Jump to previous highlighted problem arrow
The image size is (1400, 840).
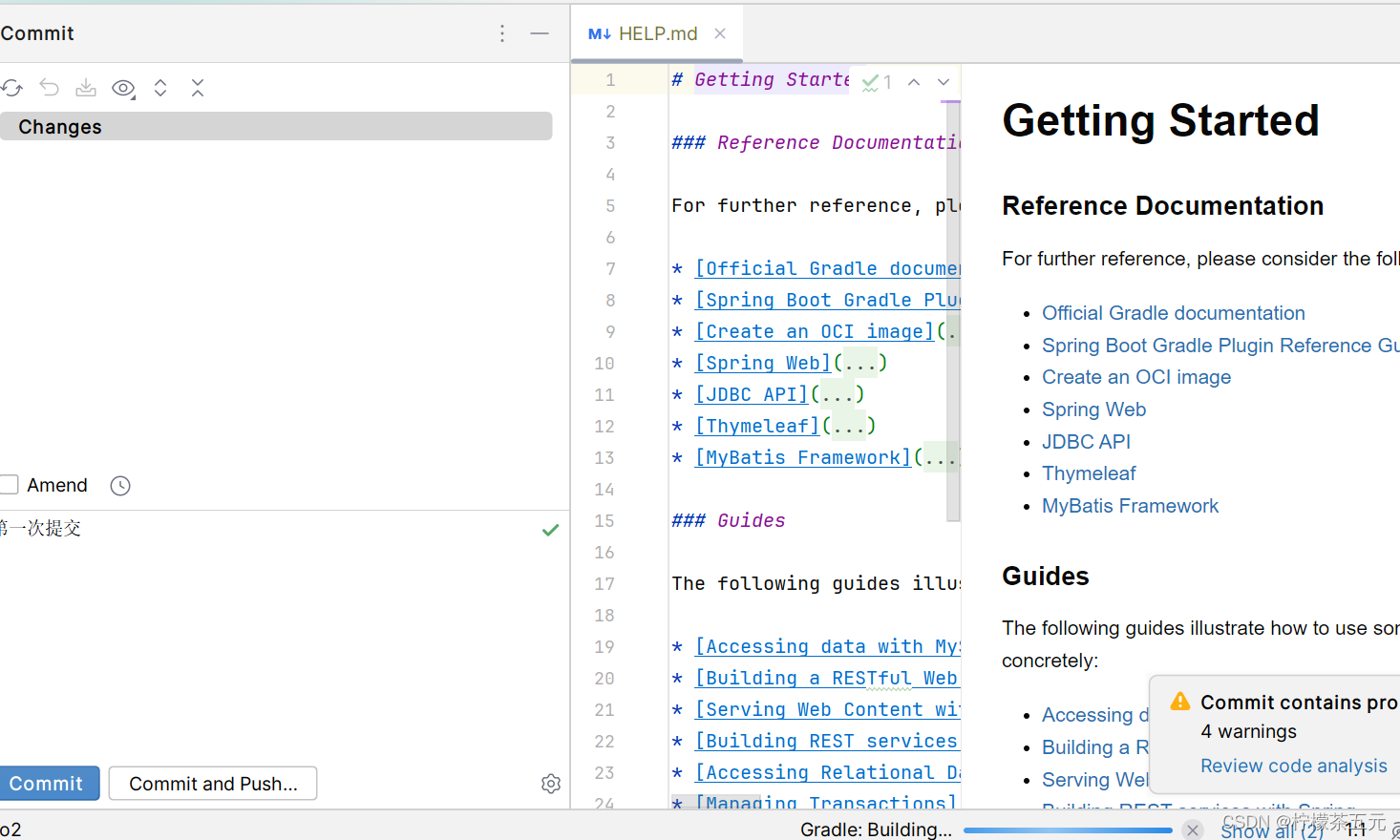pos(914,82)
